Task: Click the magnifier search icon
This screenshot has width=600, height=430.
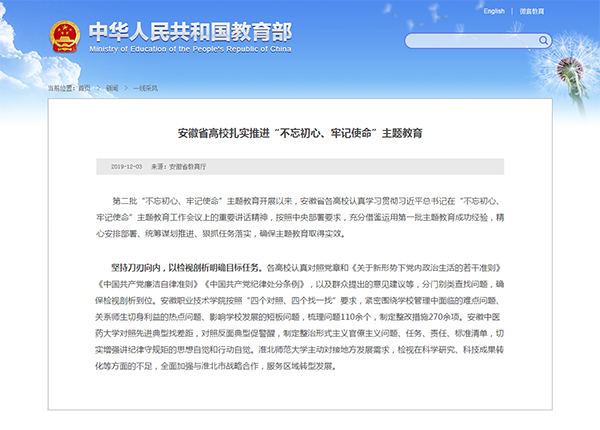Action: [x=543, y=41]
